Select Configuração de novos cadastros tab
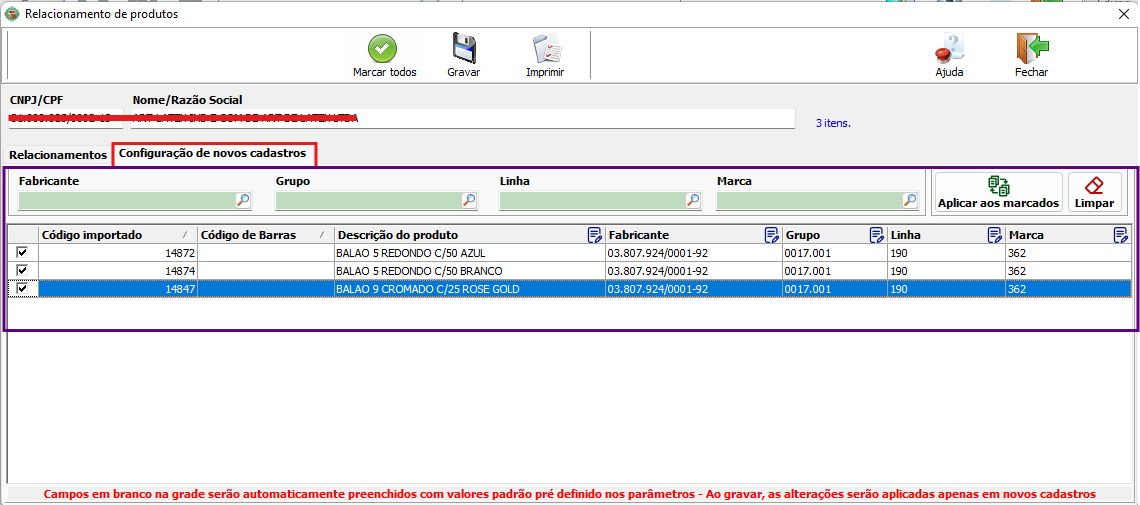The image size is (1140, 505). pos(214,154)
